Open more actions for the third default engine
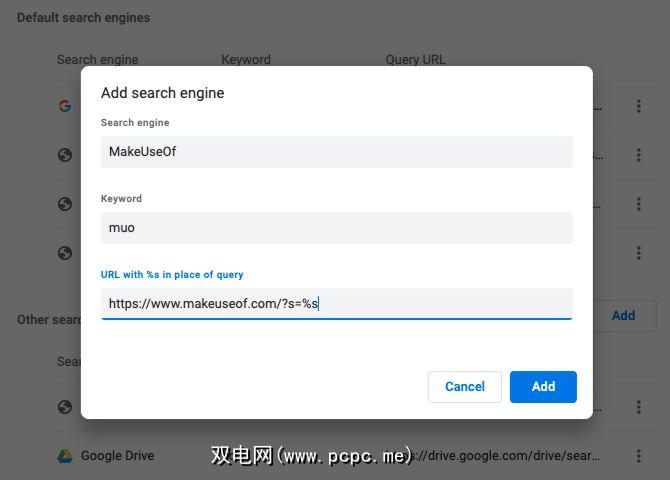Screen dimensions: 670x480 638,204
